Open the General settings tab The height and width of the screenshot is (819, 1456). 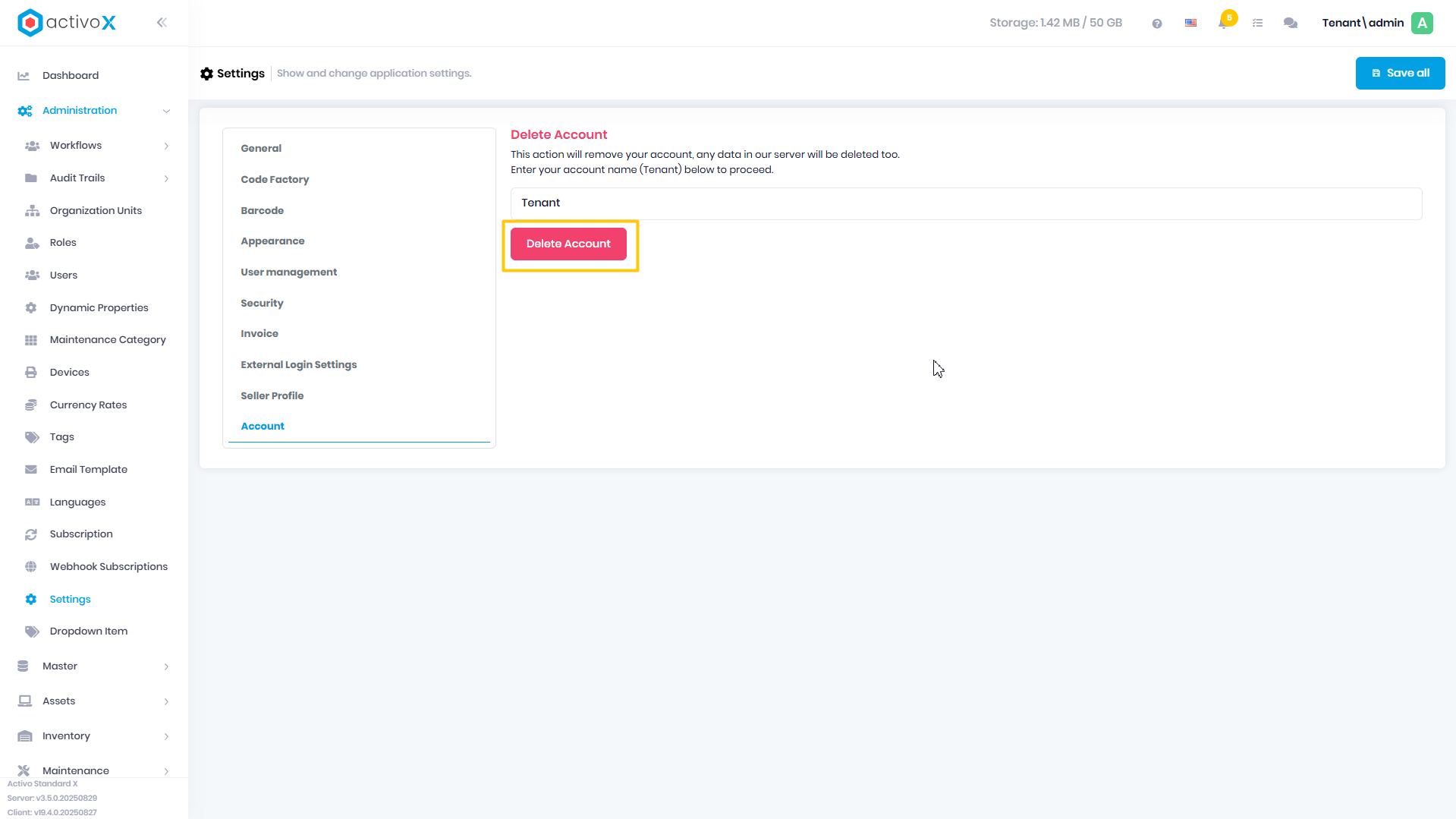pos(359,149)
